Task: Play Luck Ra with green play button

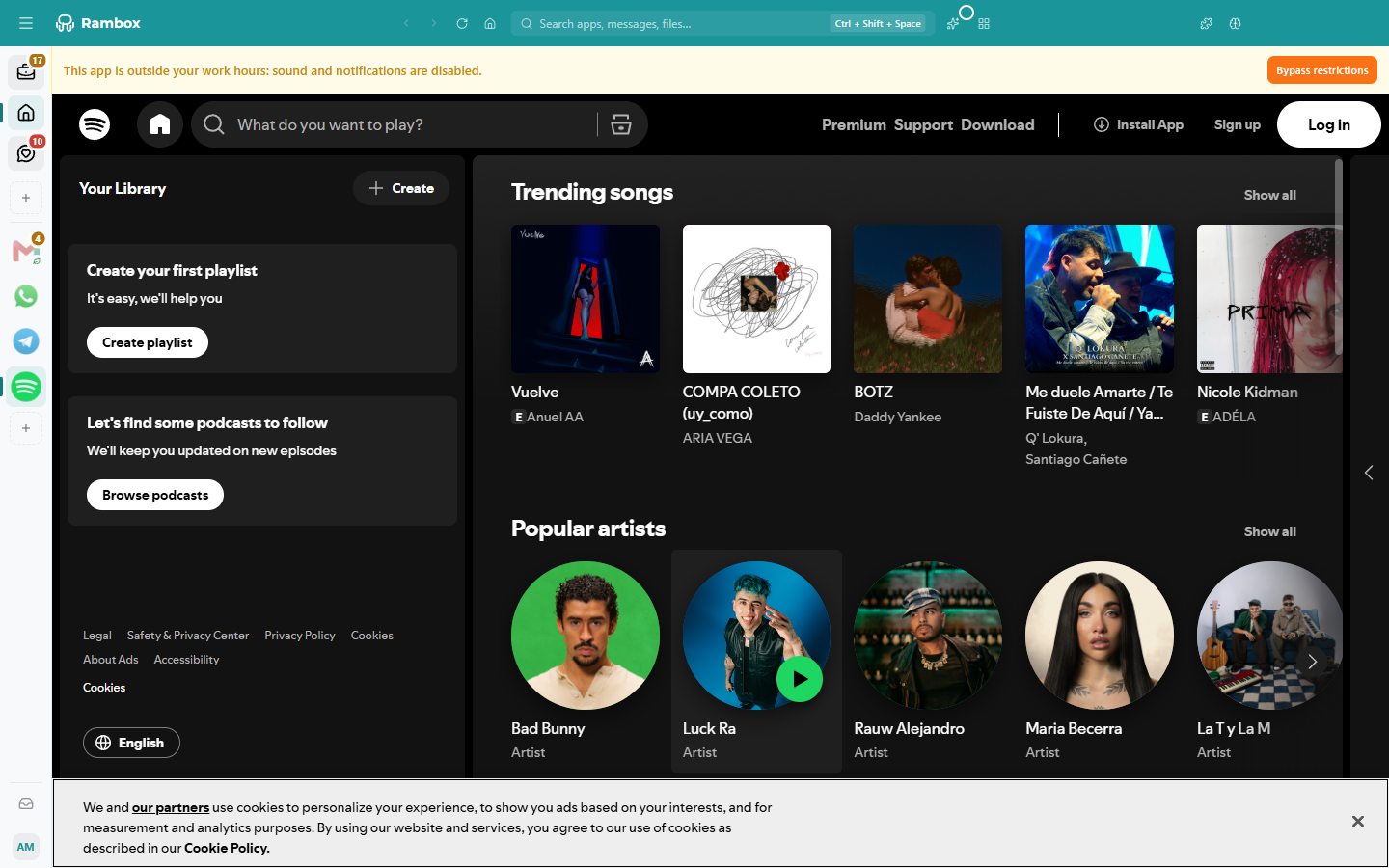Action: coord(800,679)
